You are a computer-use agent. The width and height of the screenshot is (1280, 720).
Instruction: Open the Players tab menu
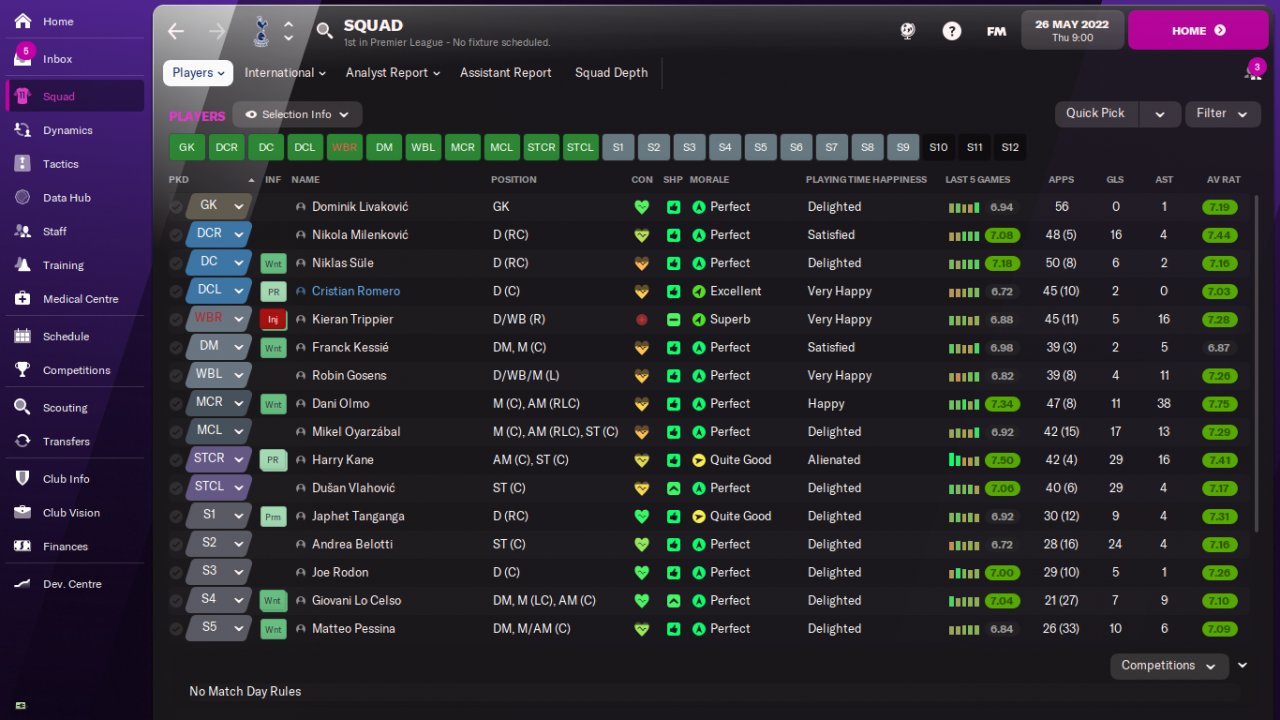198,73
